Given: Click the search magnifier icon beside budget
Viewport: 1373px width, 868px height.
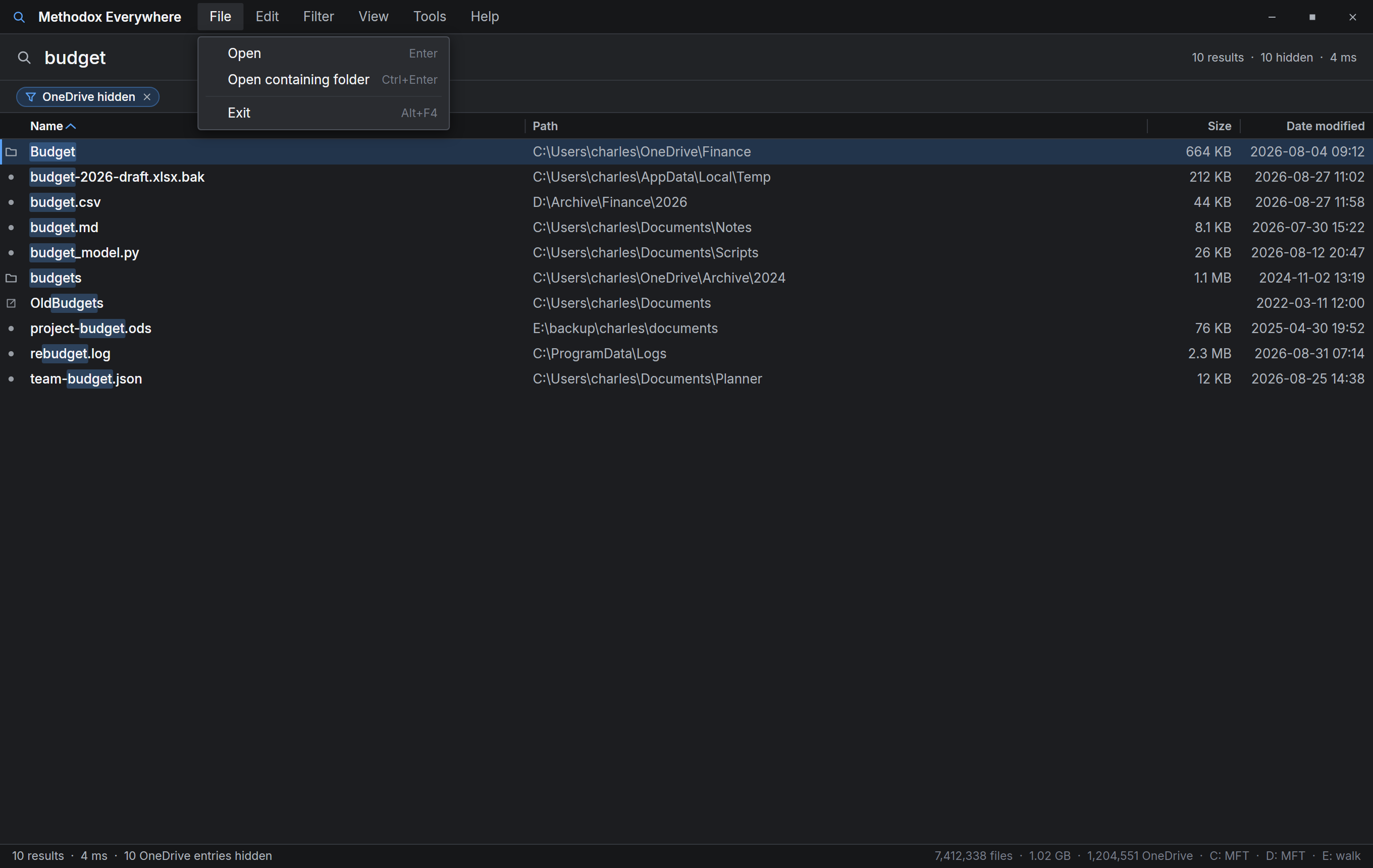Looking at the screenshot, I should point(24,58).
